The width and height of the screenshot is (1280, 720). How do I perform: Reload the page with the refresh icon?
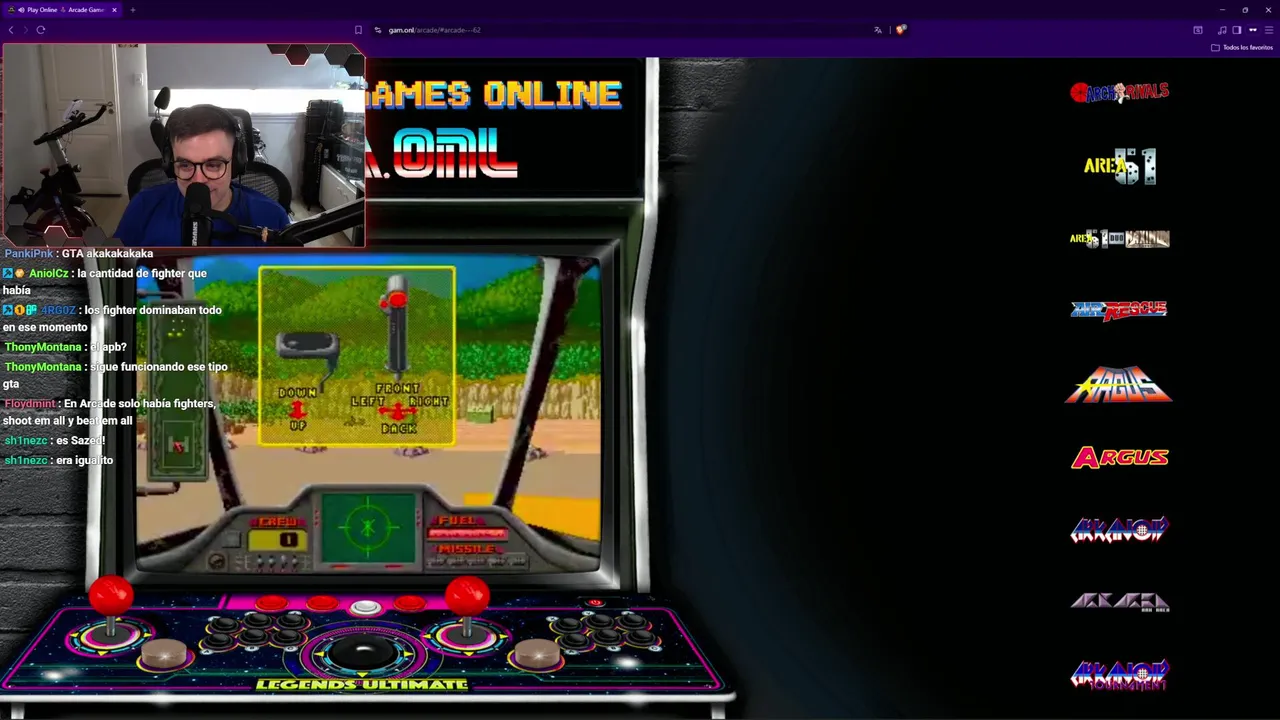41,30
